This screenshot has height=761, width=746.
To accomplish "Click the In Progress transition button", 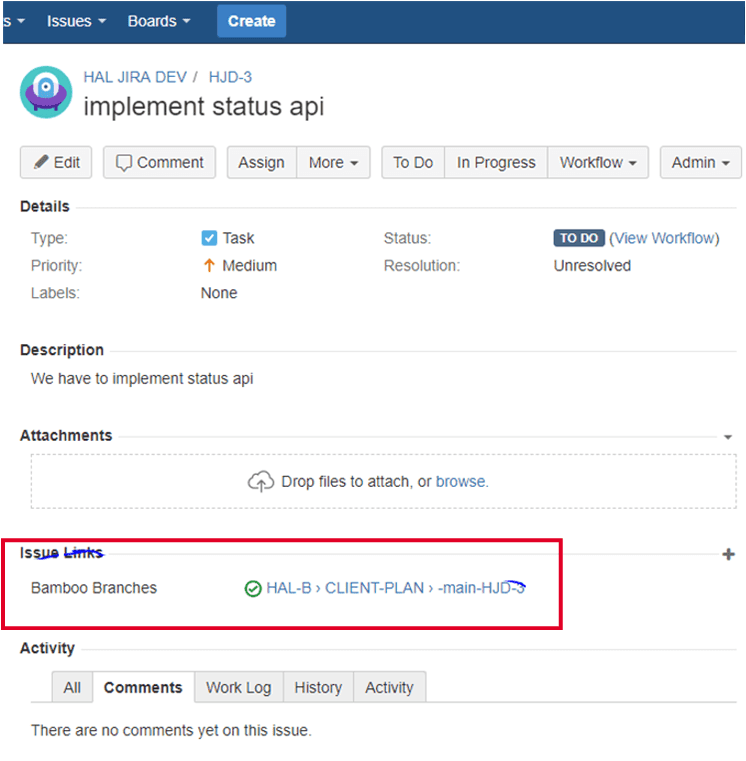I will coord(496,163).
